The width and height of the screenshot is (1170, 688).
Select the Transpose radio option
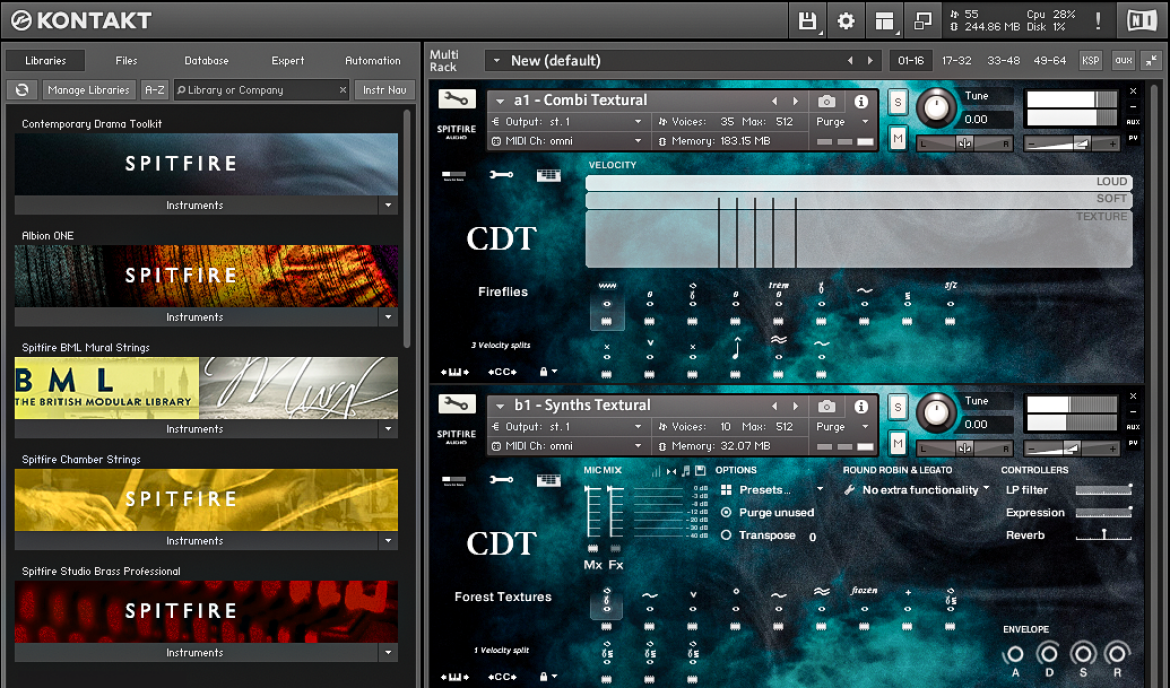click(726, 535)
